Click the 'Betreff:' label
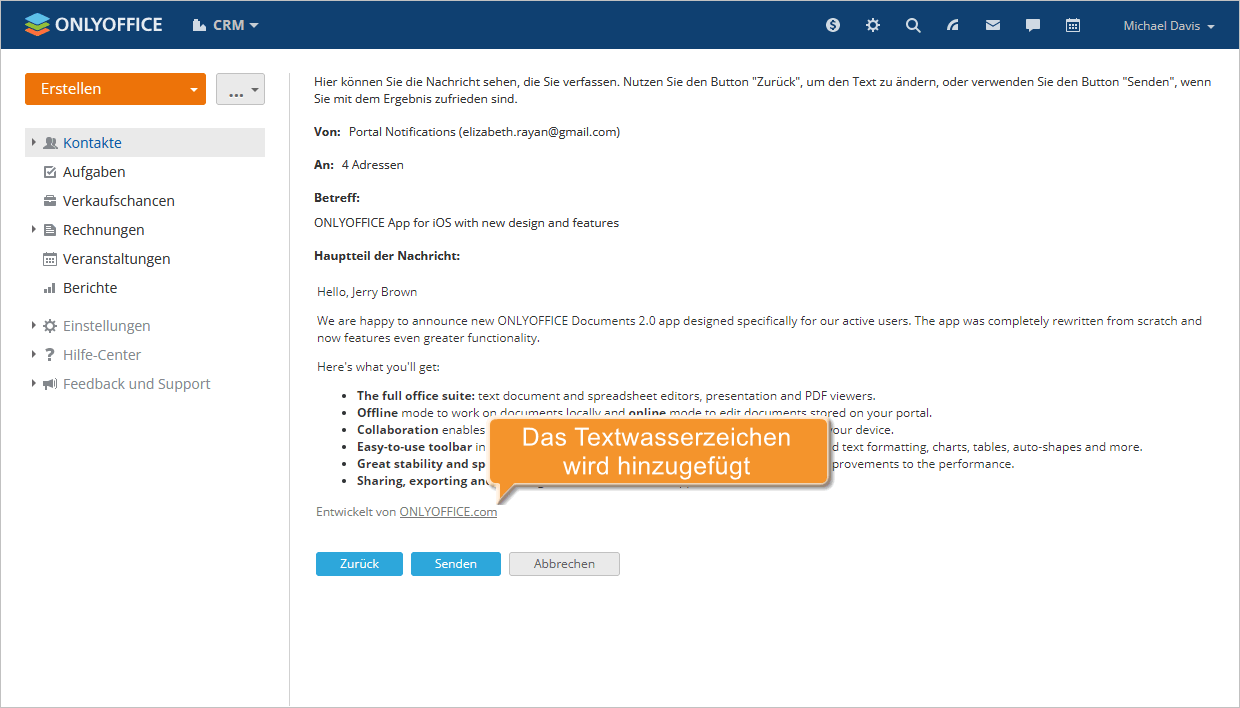Screen dimensions: 1240x708 click(x=337, y=198)
